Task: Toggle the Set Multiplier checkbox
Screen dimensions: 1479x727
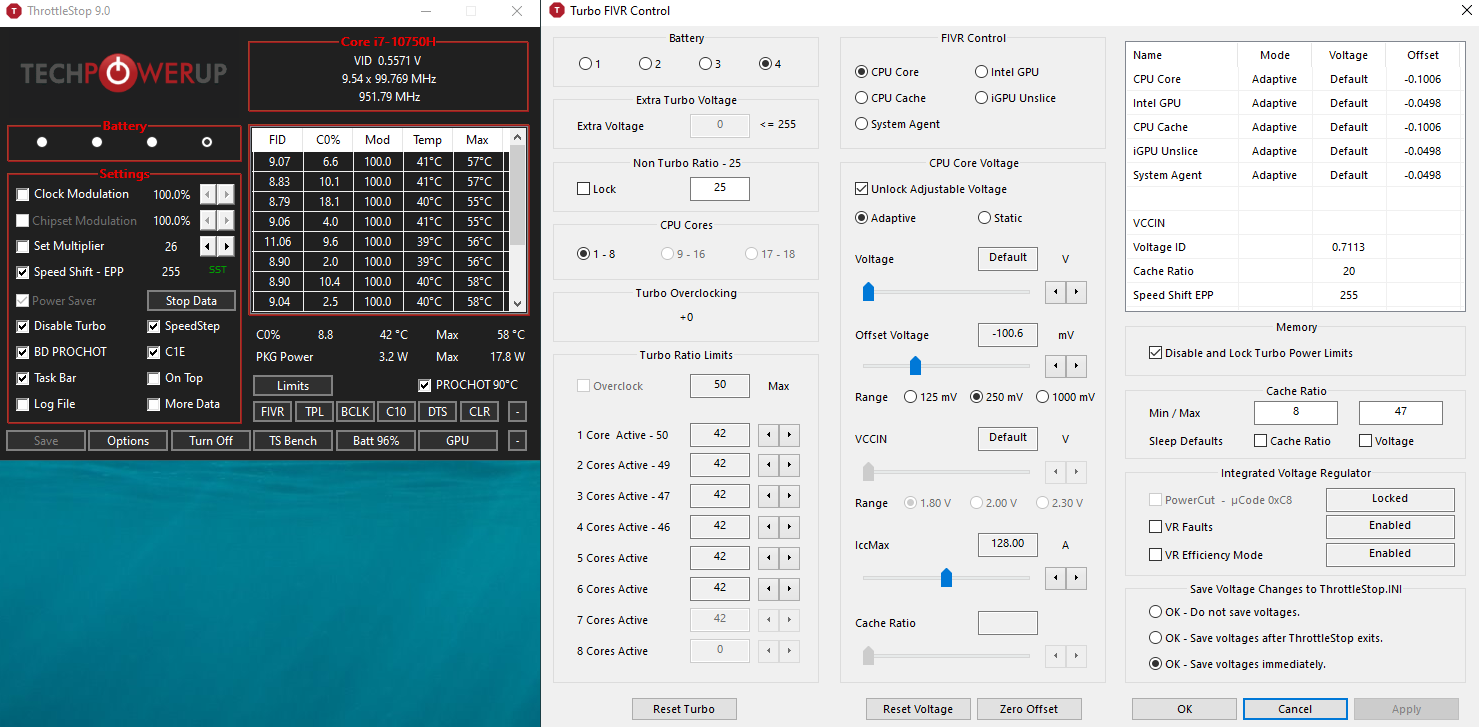Action: click(23, 246)
